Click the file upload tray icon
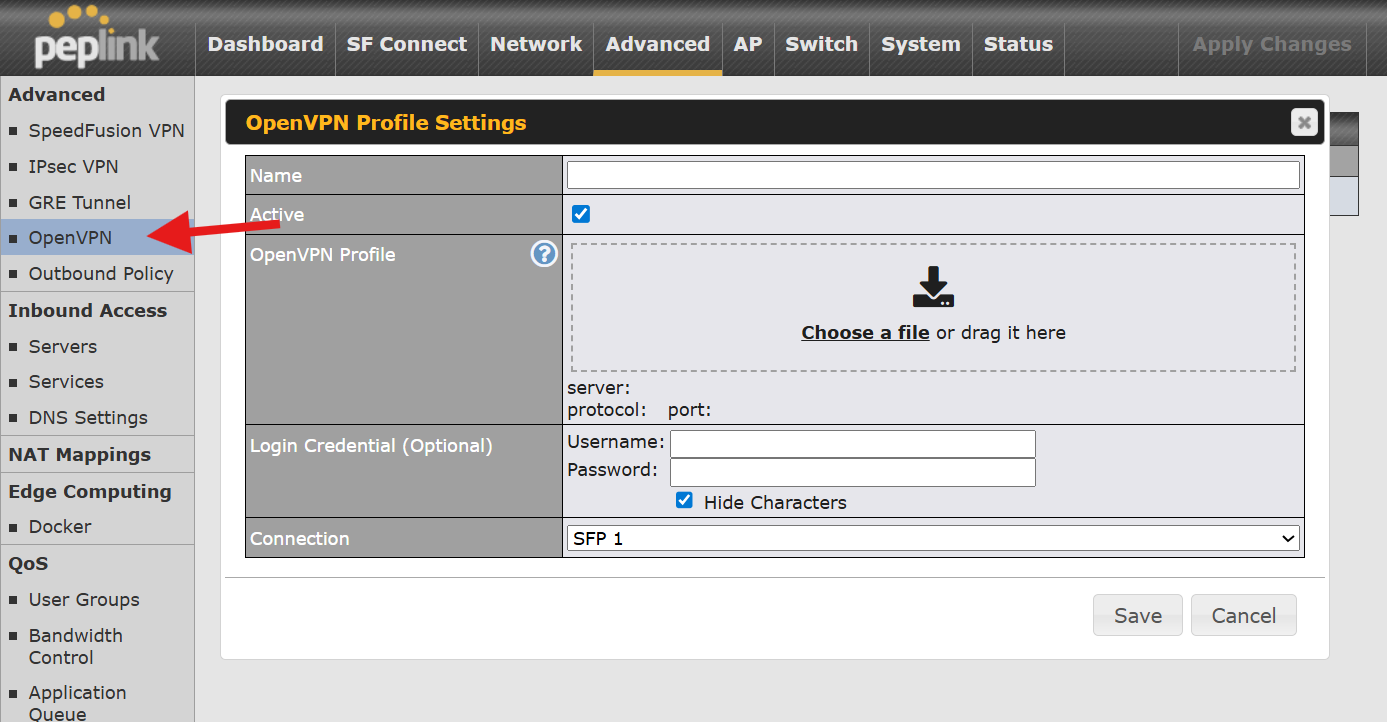Viewport: 1387px width, 722px height. point(933,287)
